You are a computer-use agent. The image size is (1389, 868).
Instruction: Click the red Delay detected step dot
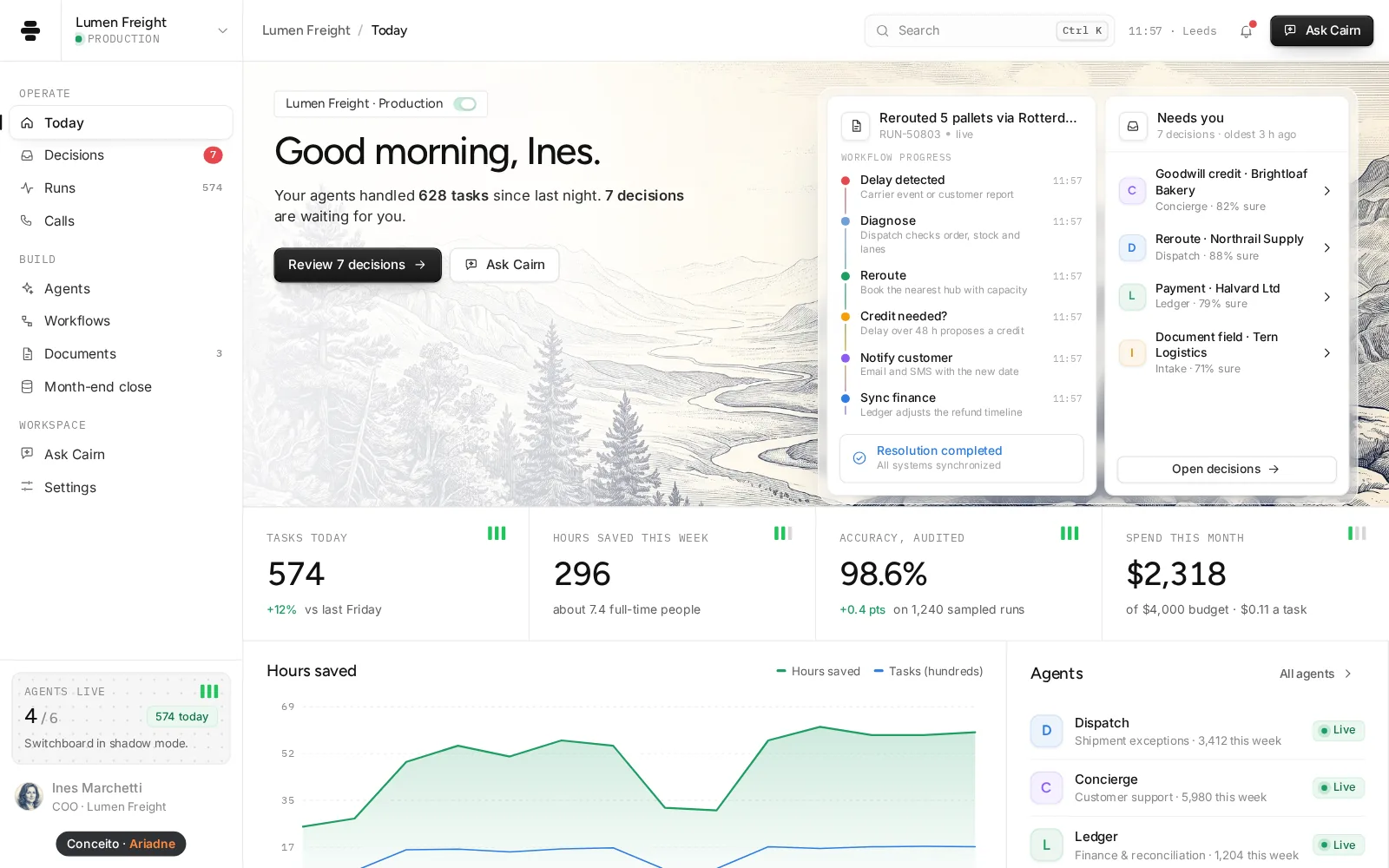846,181
